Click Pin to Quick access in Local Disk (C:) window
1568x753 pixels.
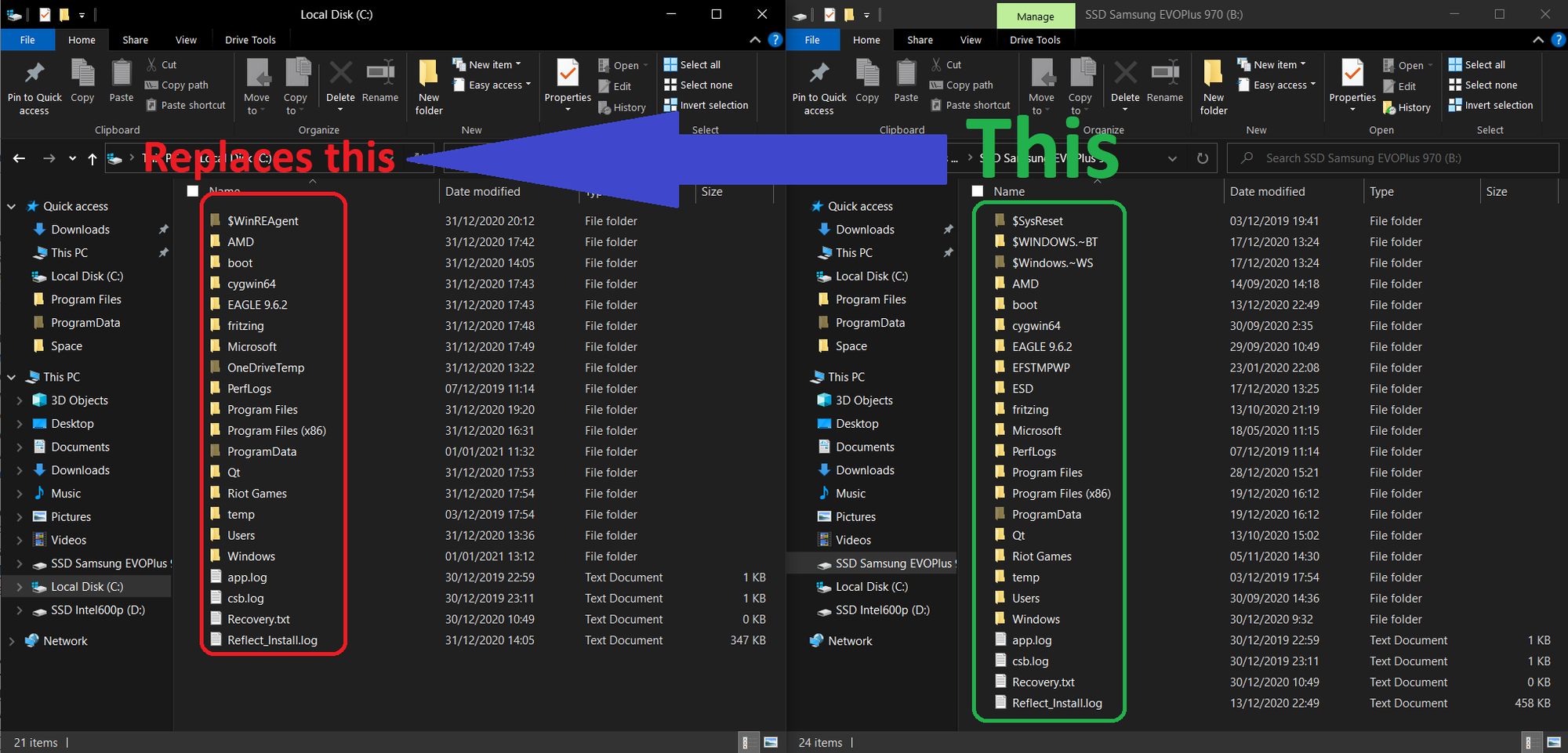(x=34, y=88)
